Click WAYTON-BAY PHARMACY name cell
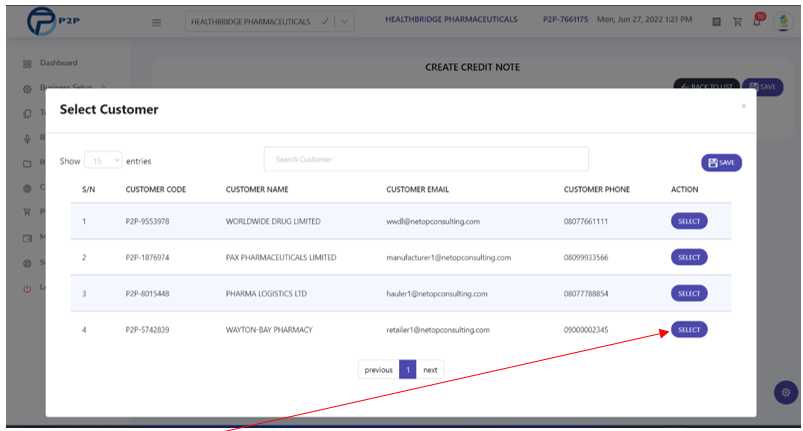The height and width of the screenshot is (431, 803). 269,330
